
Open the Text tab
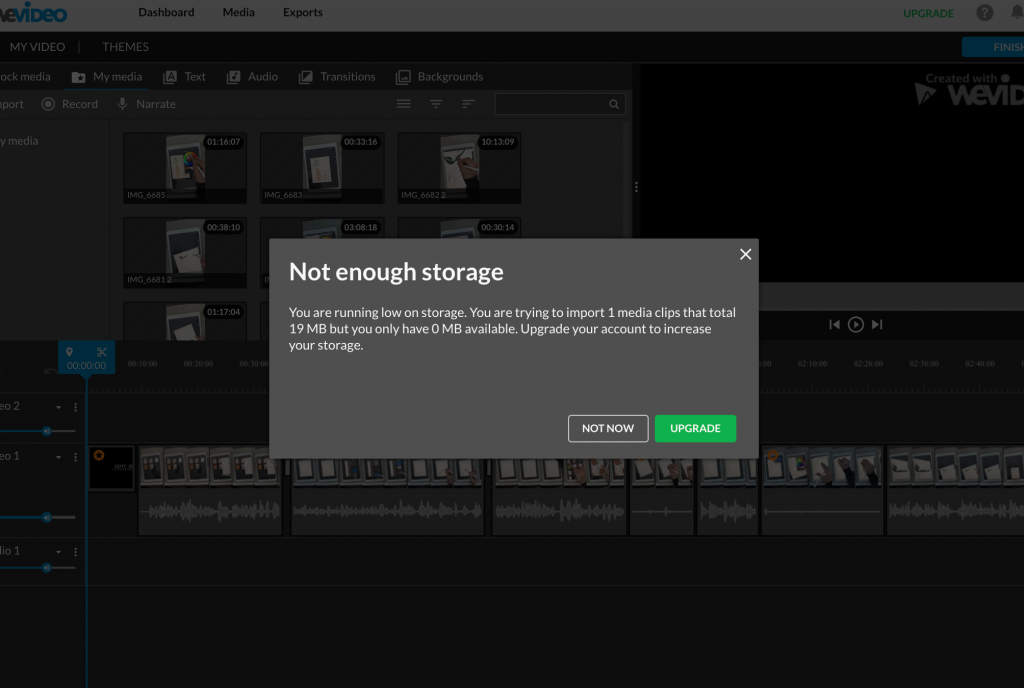184,77
